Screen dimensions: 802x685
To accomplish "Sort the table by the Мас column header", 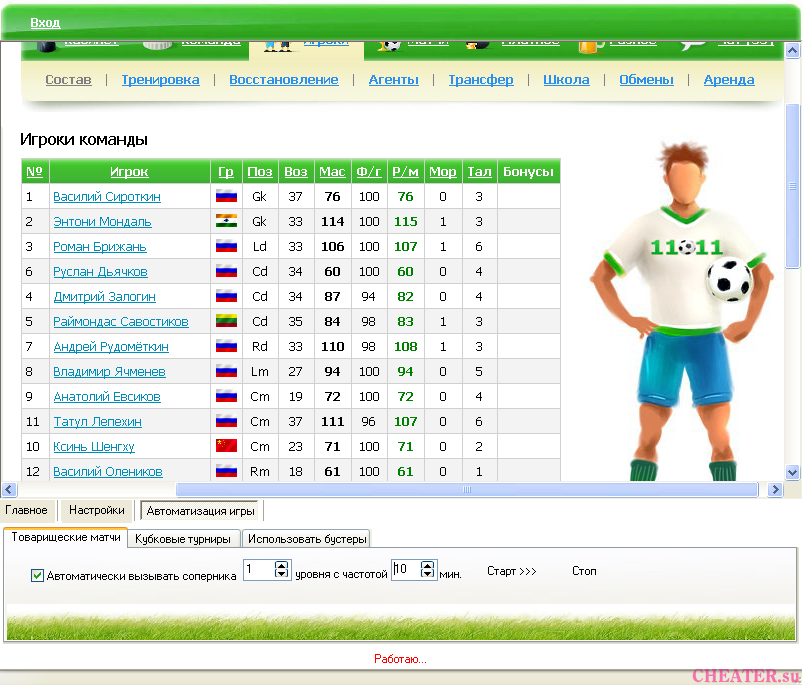I will (332, 172).
